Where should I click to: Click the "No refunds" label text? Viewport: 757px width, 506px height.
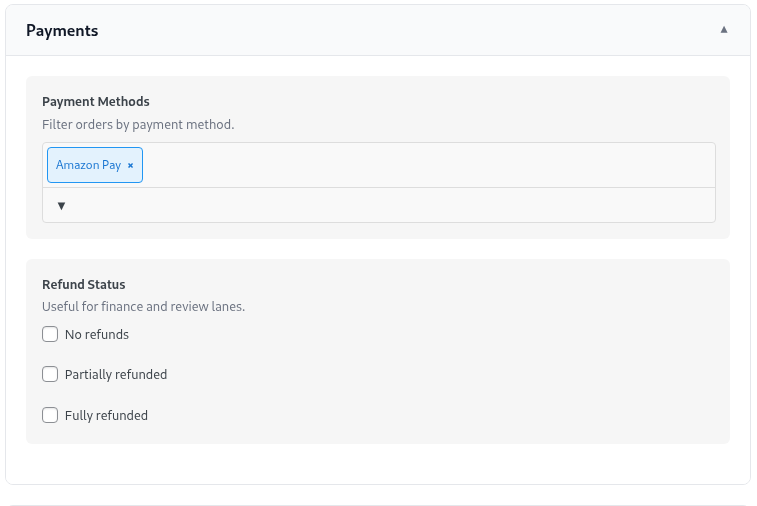coord(97,335)
